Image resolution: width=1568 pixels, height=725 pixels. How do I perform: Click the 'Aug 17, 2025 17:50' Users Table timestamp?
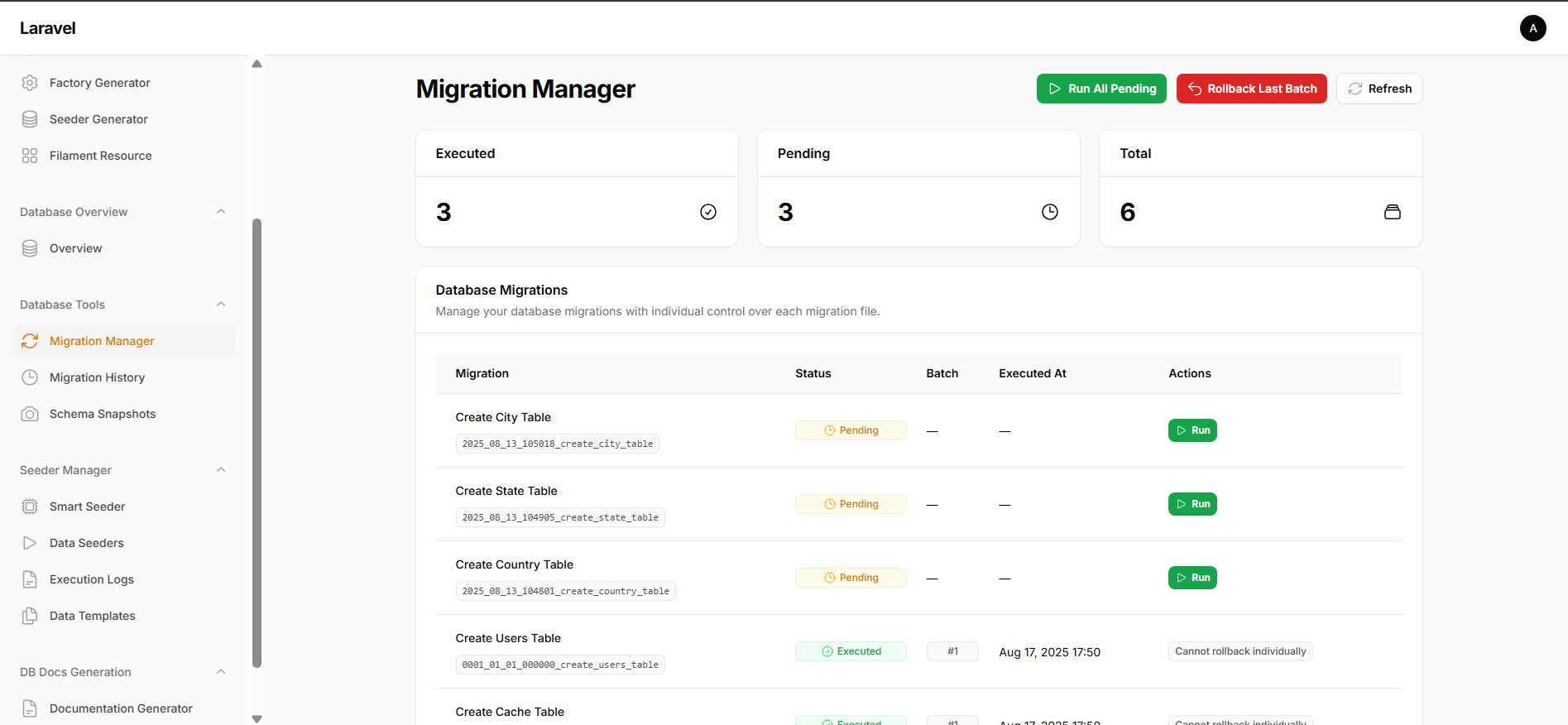(1049, 652)
